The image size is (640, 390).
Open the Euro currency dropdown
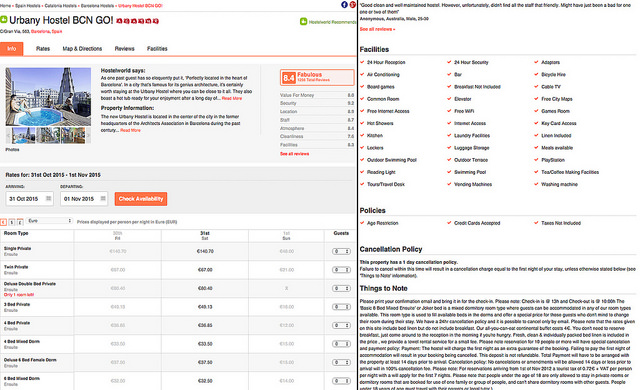(49, 221)
